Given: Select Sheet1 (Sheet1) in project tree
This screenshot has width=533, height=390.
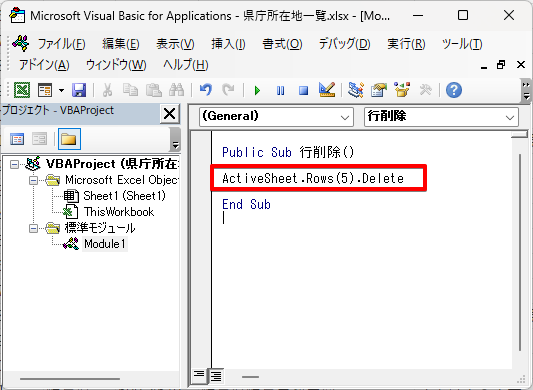Looking at the screenshot, I should 124,196.
